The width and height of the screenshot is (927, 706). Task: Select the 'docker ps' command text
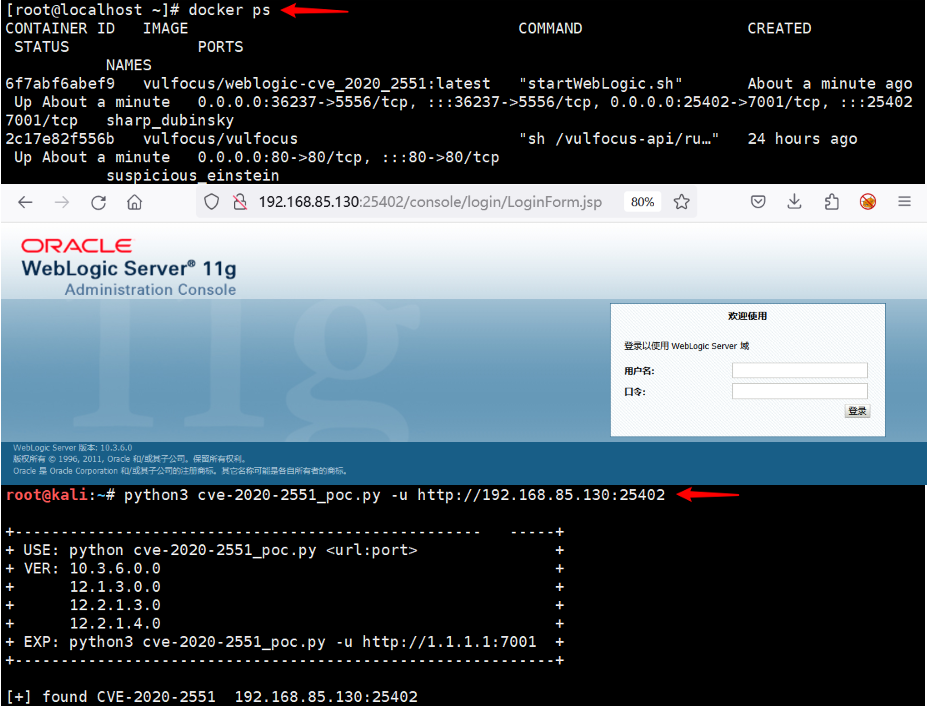click(x=229, y=10)
